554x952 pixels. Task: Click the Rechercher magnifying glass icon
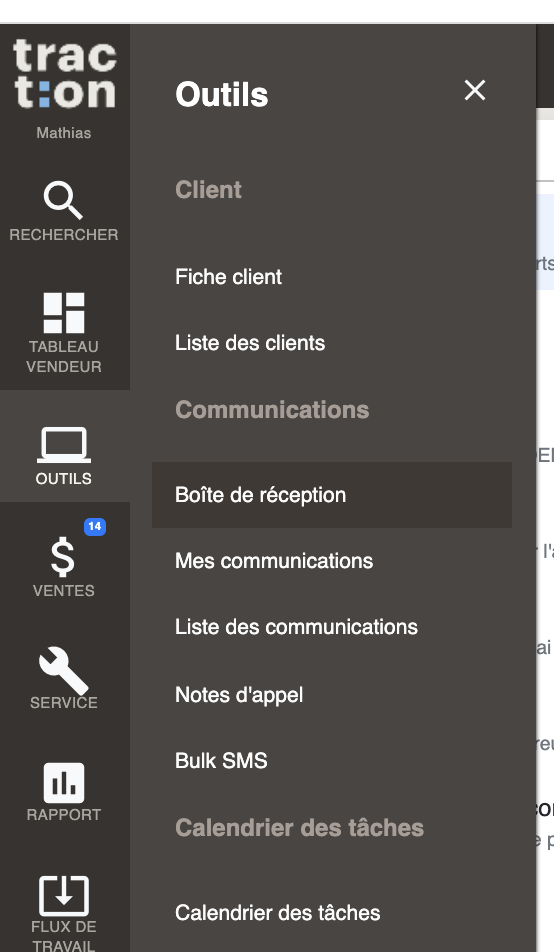[x=63, y=201]
